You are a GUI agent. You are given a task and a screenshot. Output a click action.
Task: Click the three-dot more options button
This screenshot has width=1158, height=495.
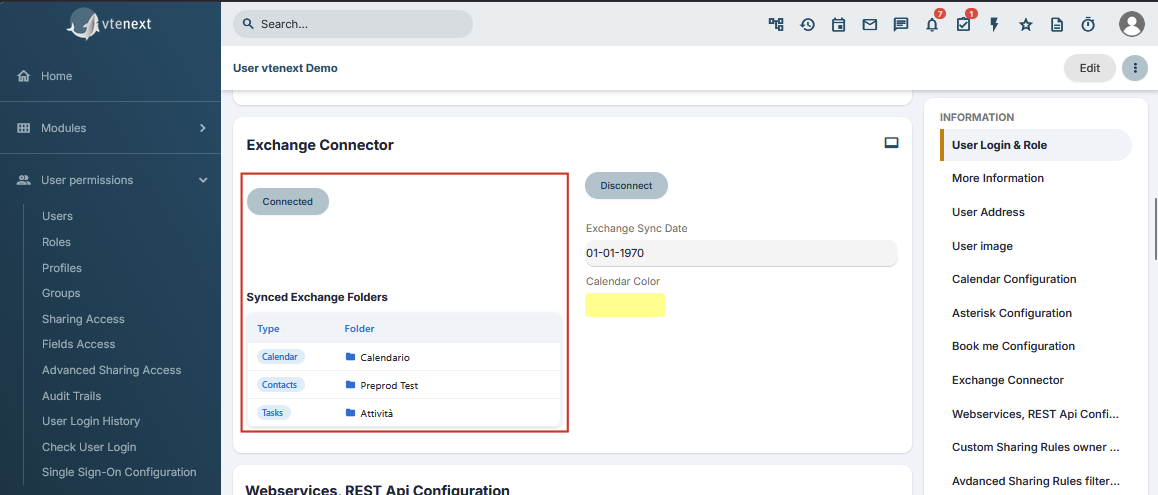[x=1134, y=68]
